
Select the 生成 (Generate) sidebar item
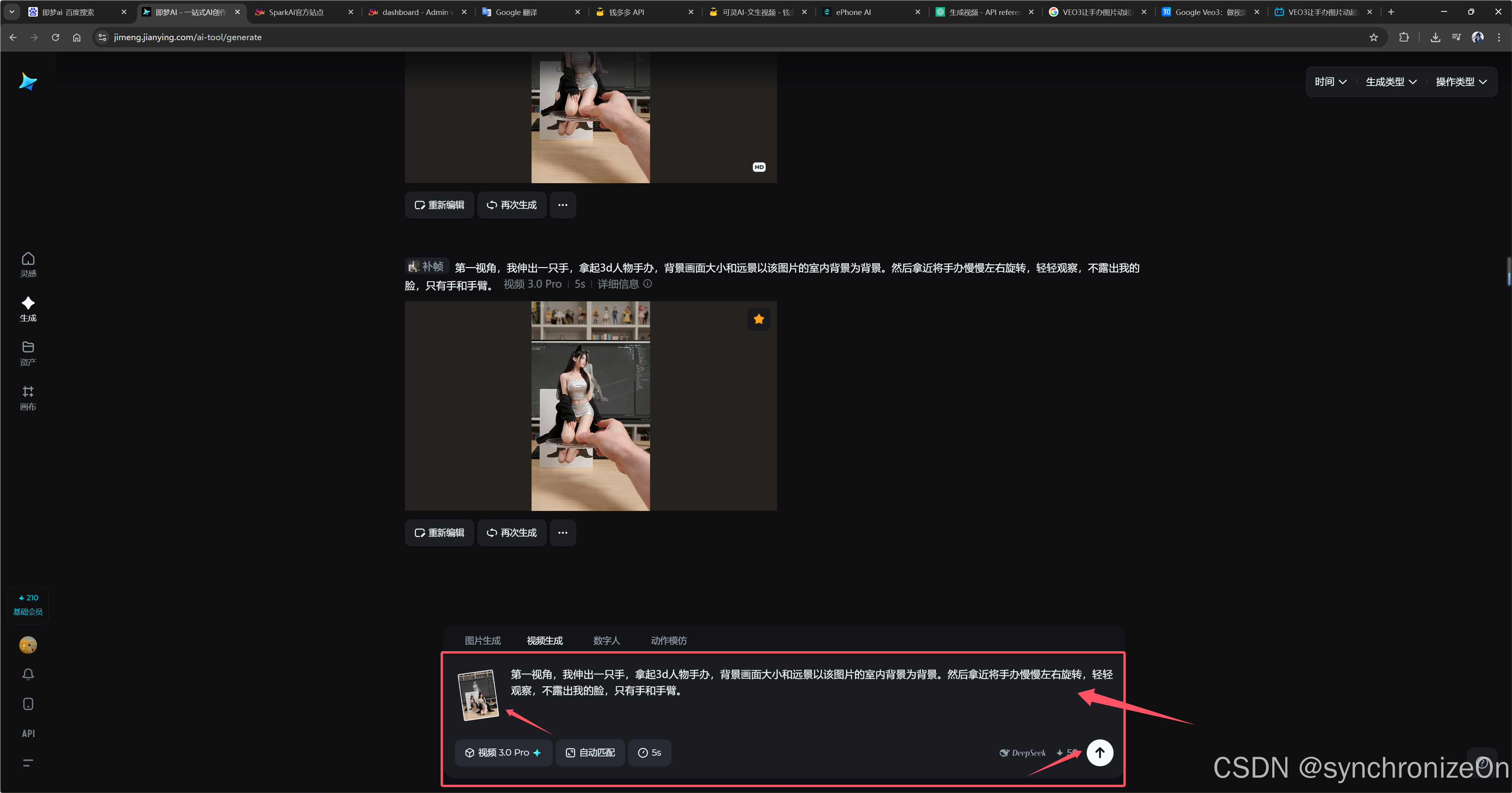point(28,309)
